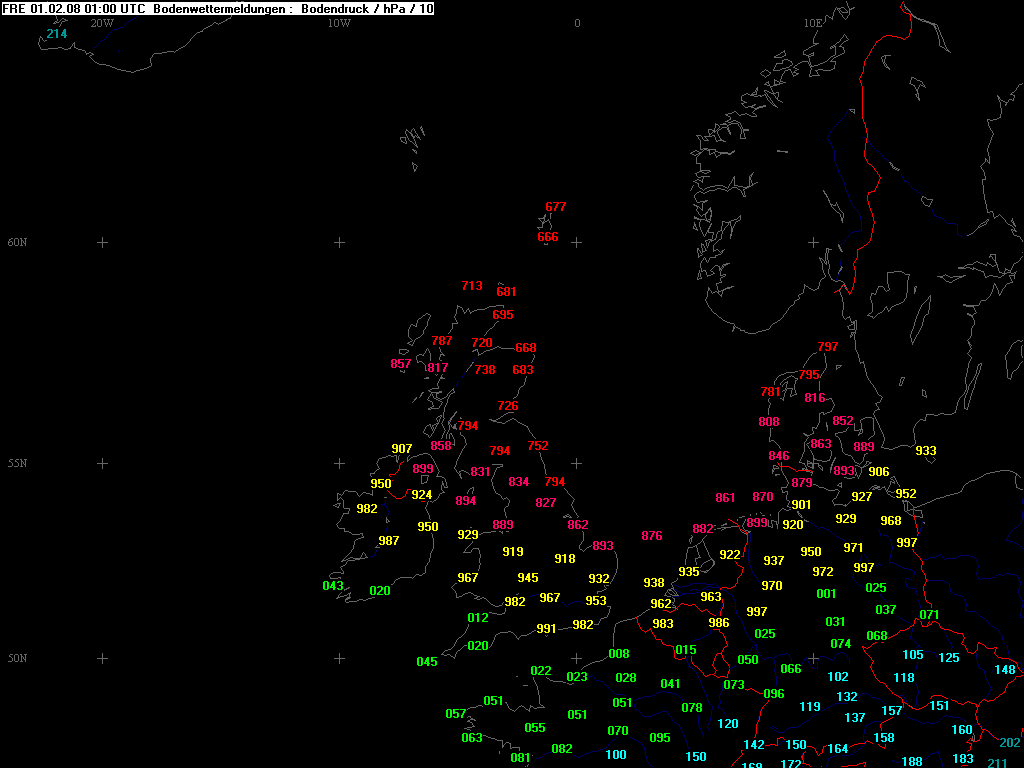Select the cyan 105 pressure value

913,655
